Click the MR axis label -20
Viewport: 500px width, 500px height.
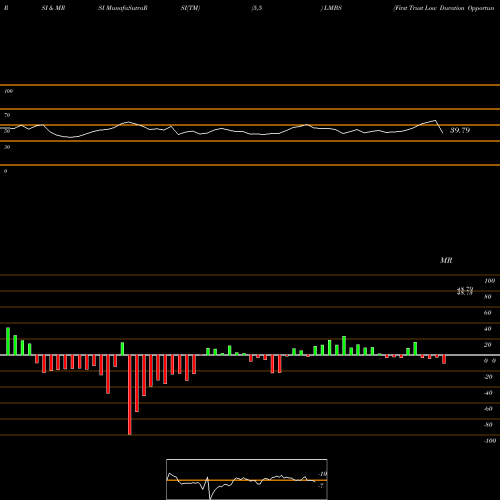click(488, 377)
